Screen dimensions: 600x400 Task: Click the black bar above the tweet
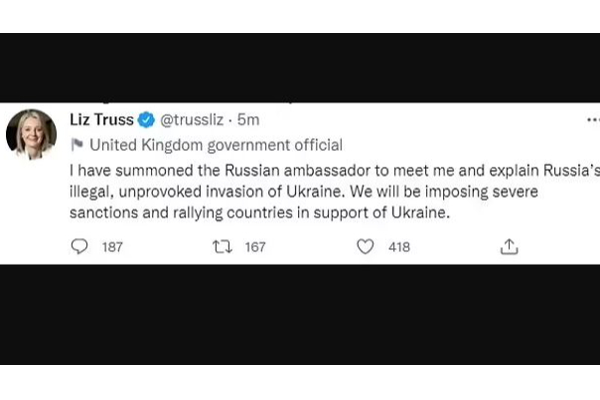click(x=300, y=67)
